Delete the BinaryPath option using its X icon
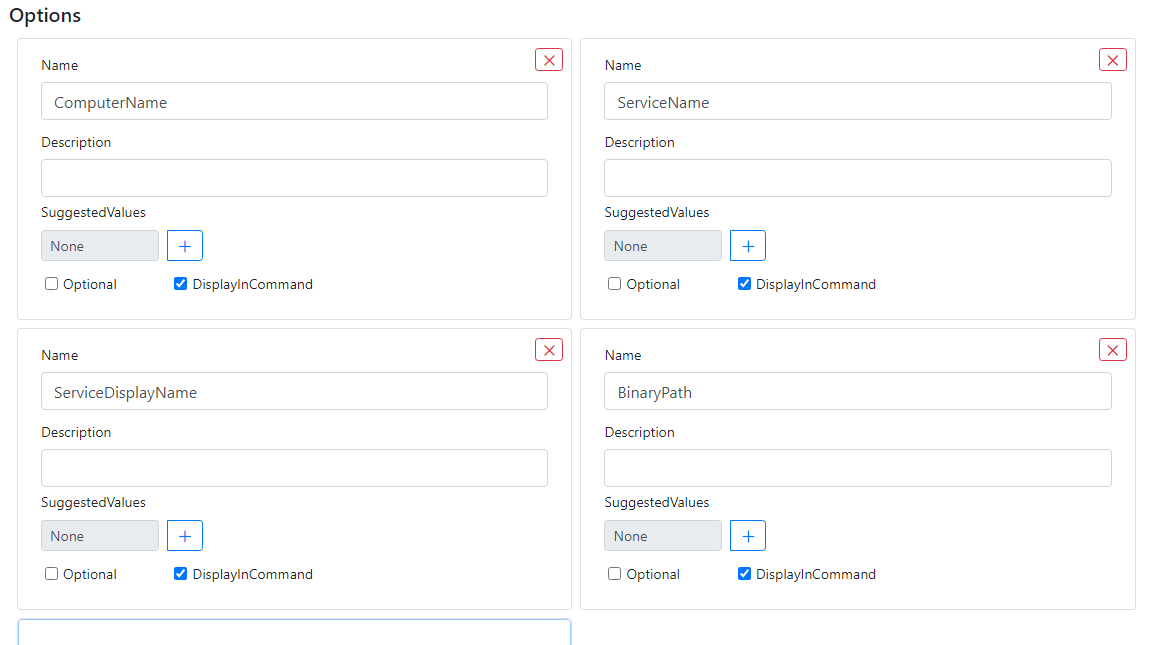Viewport: 1164px width, 645px height. 1113,350
